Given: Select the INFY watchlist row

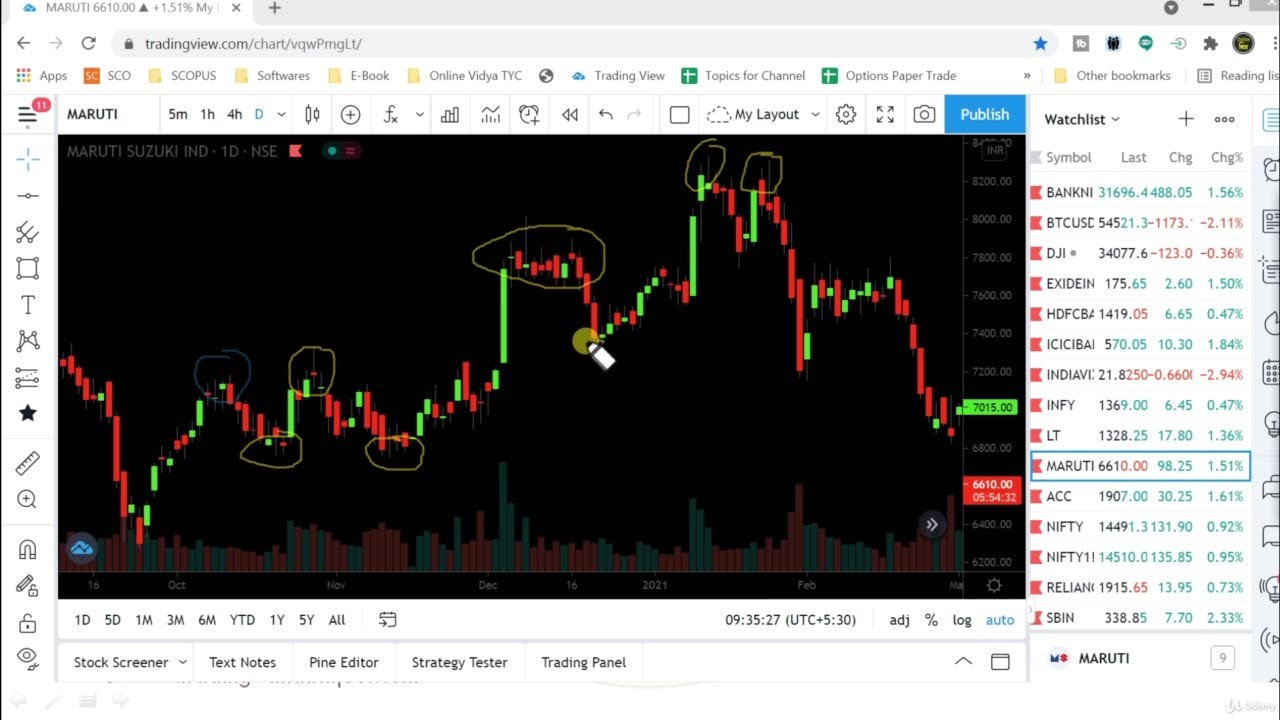Looking at the screenshot, I should [x=1140, y=405].
